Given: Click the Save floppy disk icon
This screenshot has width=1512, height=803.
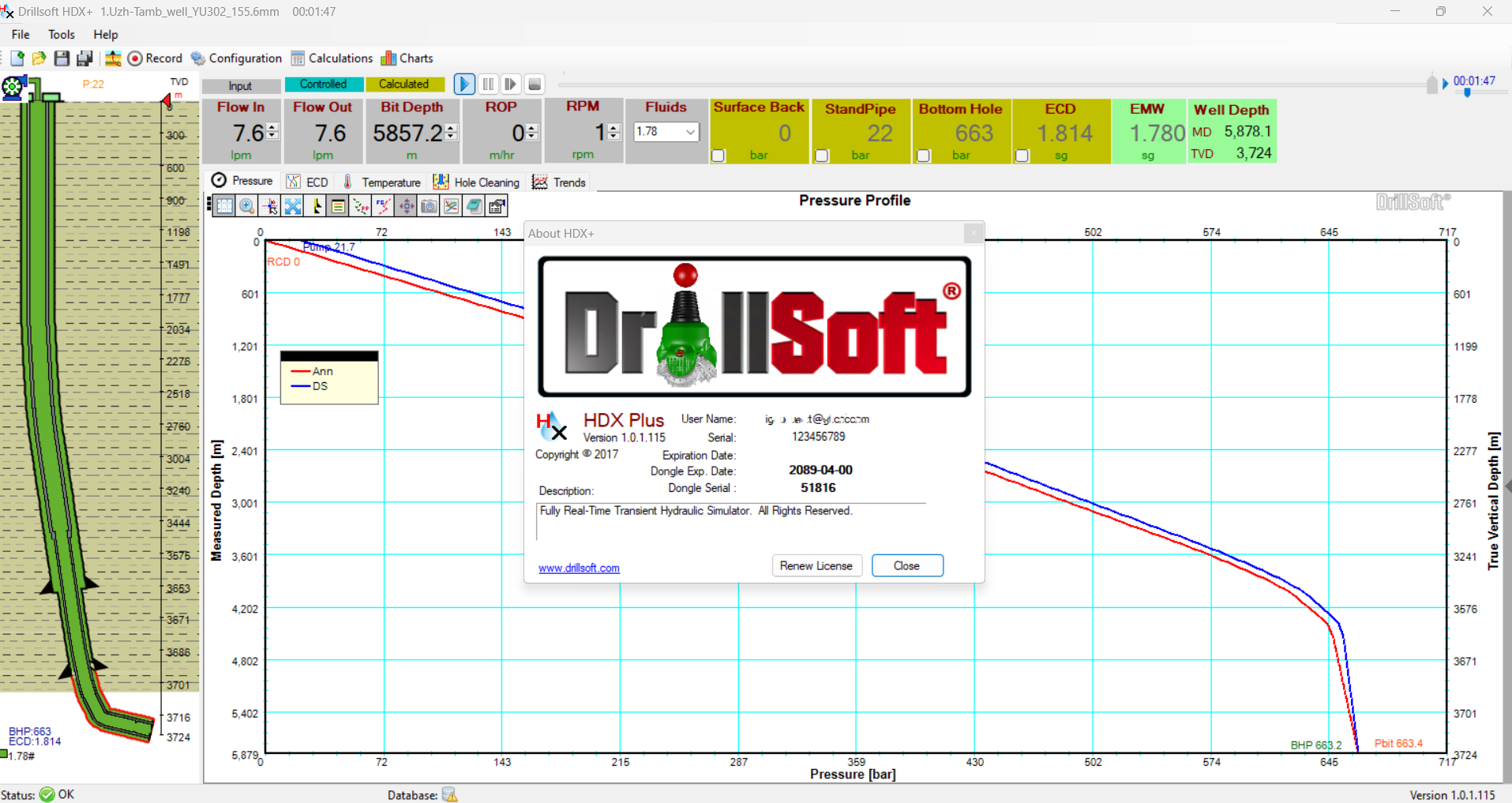Looking at the screenshot, I should (x=62, y=58).
